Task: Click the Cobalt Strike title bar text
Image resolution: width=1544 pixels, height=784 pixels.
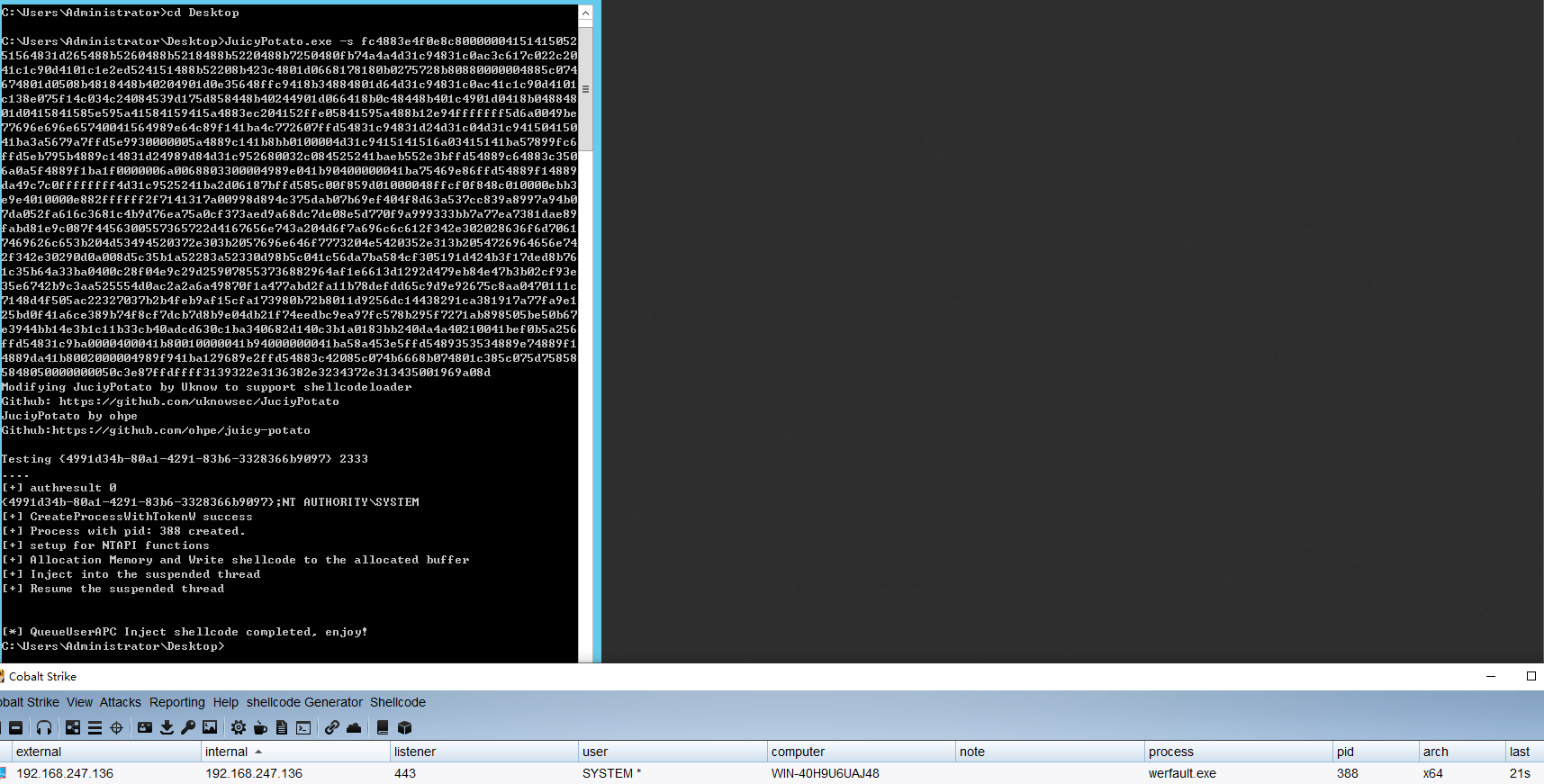Action: coord(42,676)
